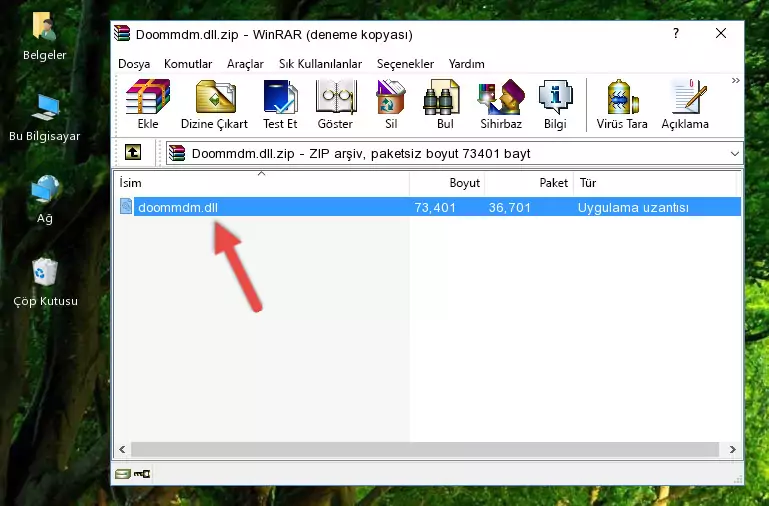
Task: Click the Ekle (Add) toolbar icon
Action: point(148,97)
